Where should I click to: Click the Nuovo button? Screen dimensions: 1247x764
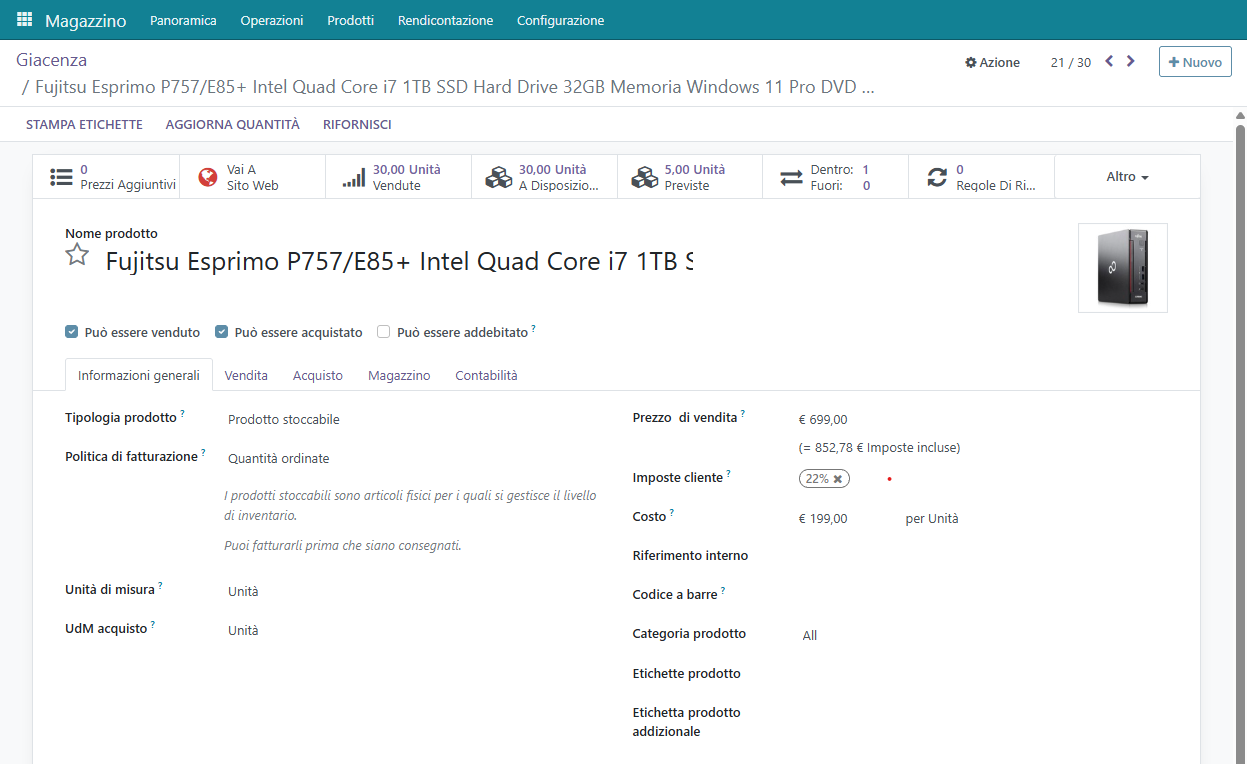(x=1195, y=62)
